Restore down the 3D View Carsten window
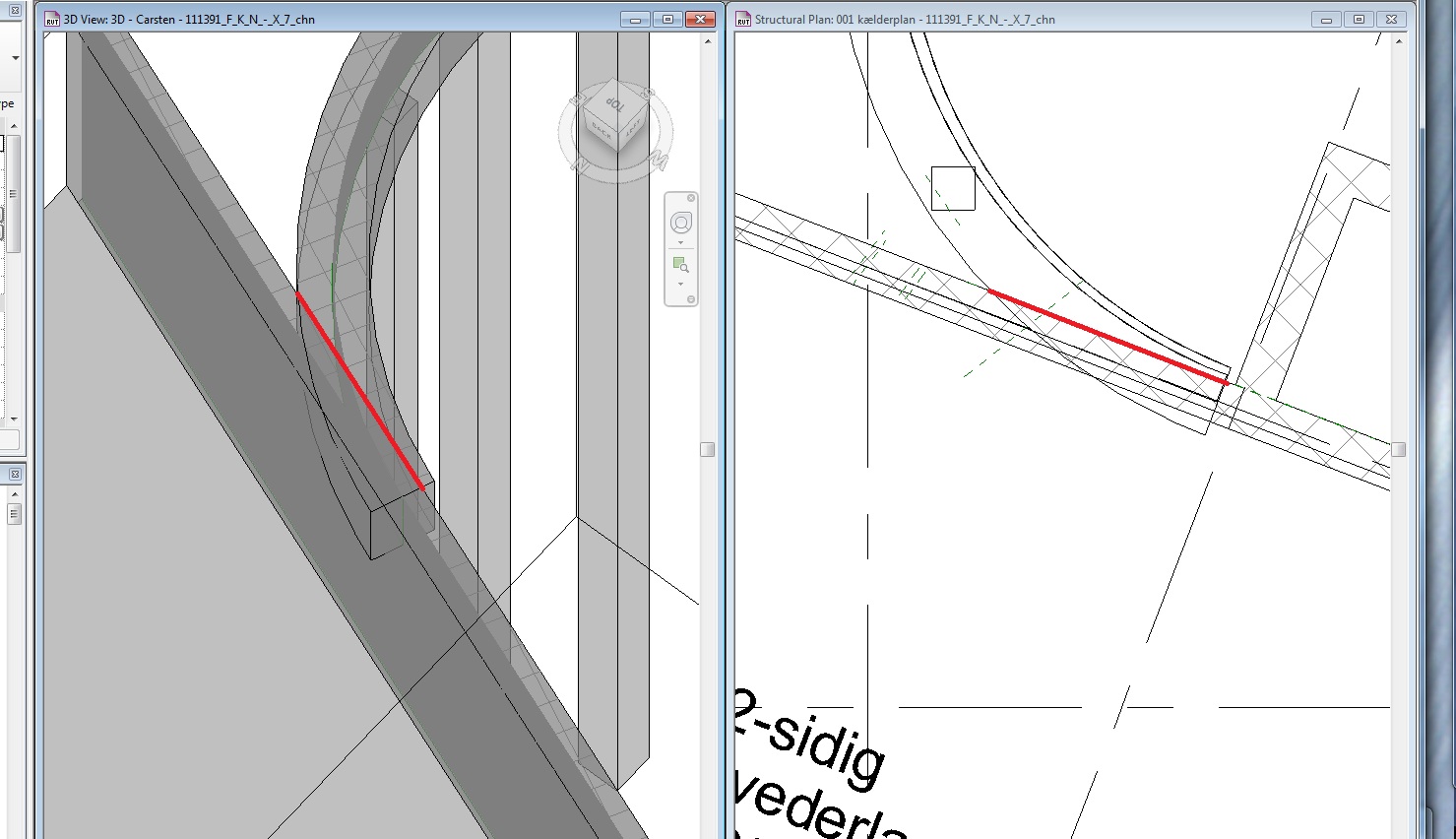Screen dimensions: 1456x839 [667, 20]
